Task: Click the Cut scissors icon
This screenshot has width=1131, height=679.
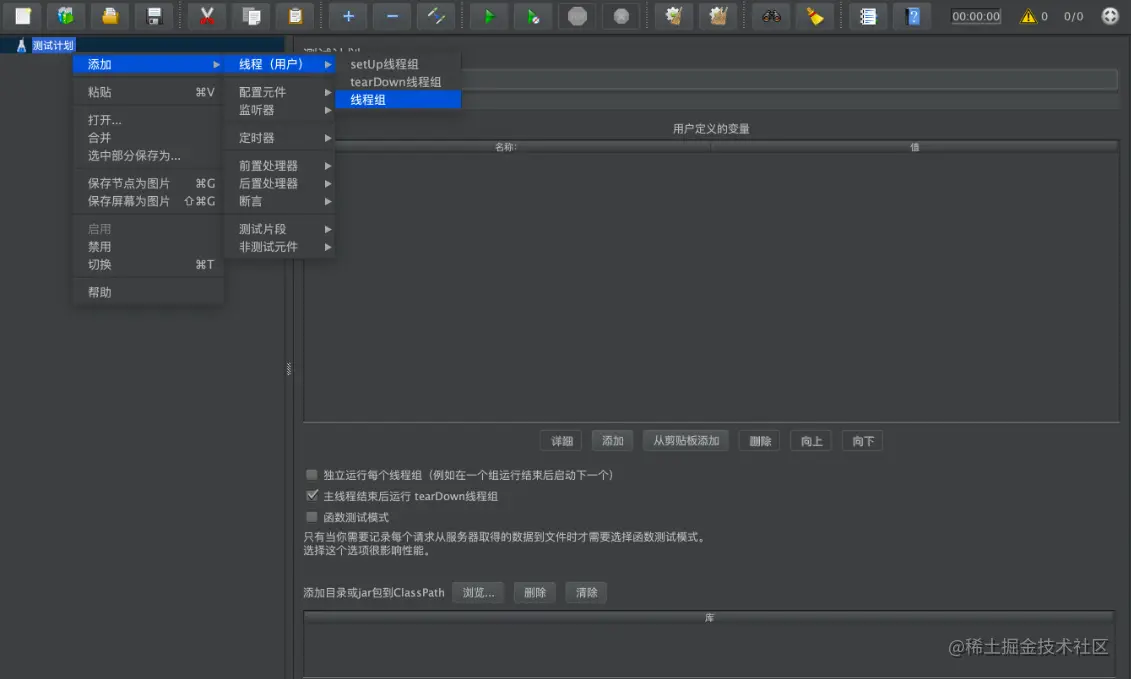Action: 207,16
